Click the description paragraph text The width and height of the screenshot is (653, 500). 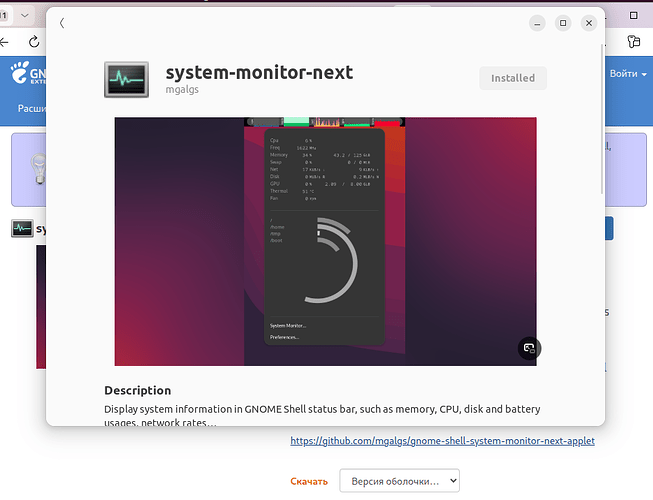(x=322, y=415)
